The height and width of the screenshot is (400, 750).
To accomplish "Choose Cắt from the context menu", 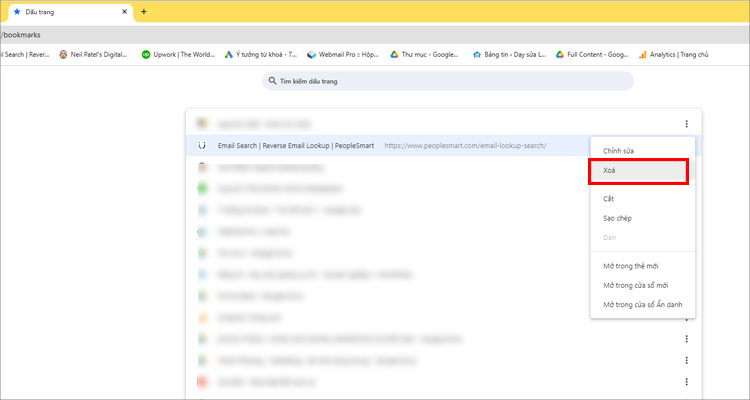I will tap(643, 199).
